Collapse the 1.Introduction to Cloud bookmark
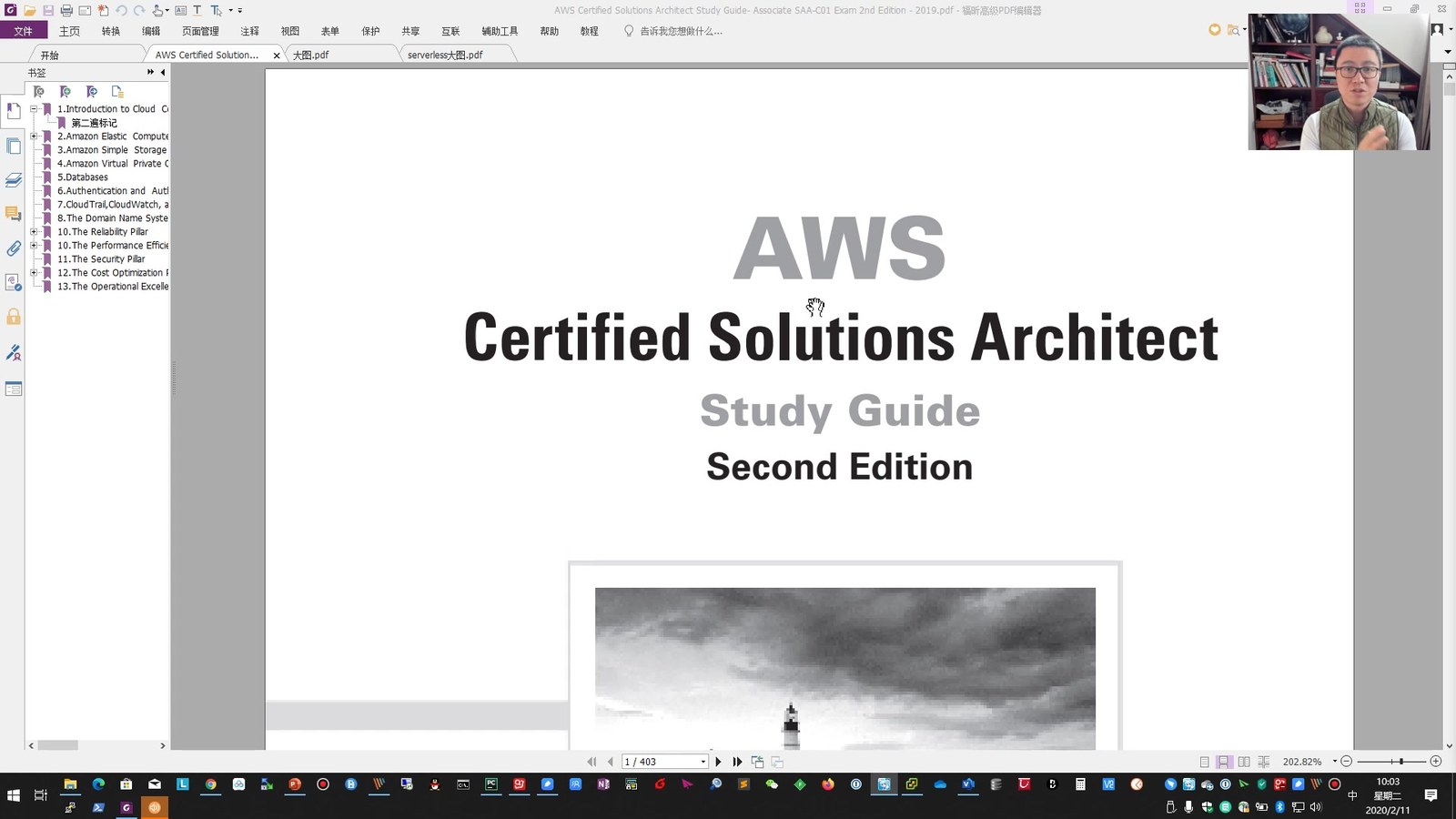This screenshot has height=819, width=1456. coord(34,109)
